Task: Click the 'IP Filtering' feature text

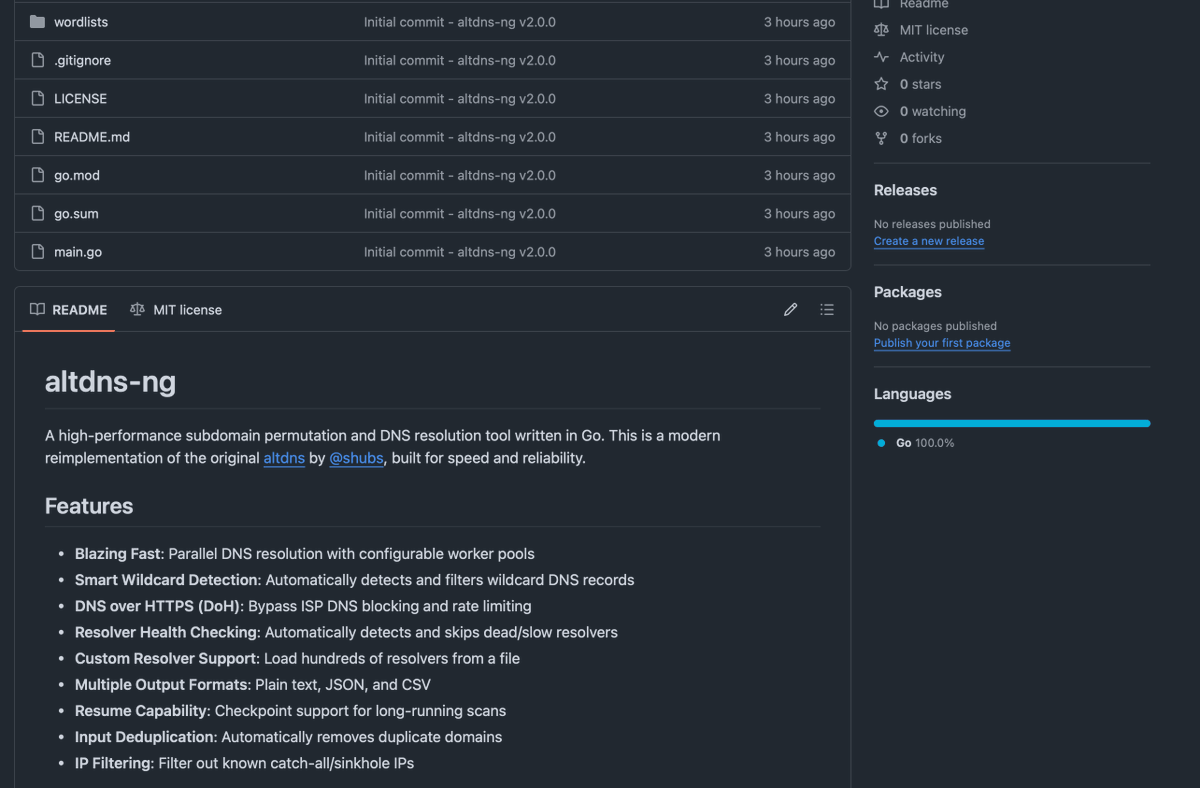Action: [x=113, y=763]
